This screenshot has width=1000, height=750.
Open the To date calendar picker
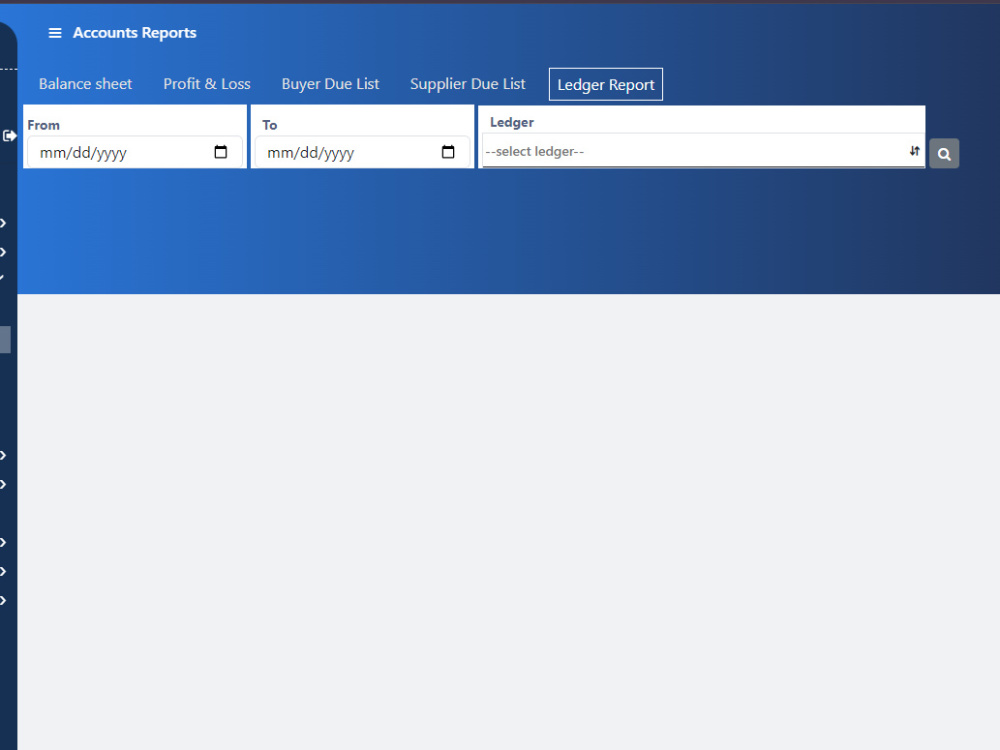[448, 152]
